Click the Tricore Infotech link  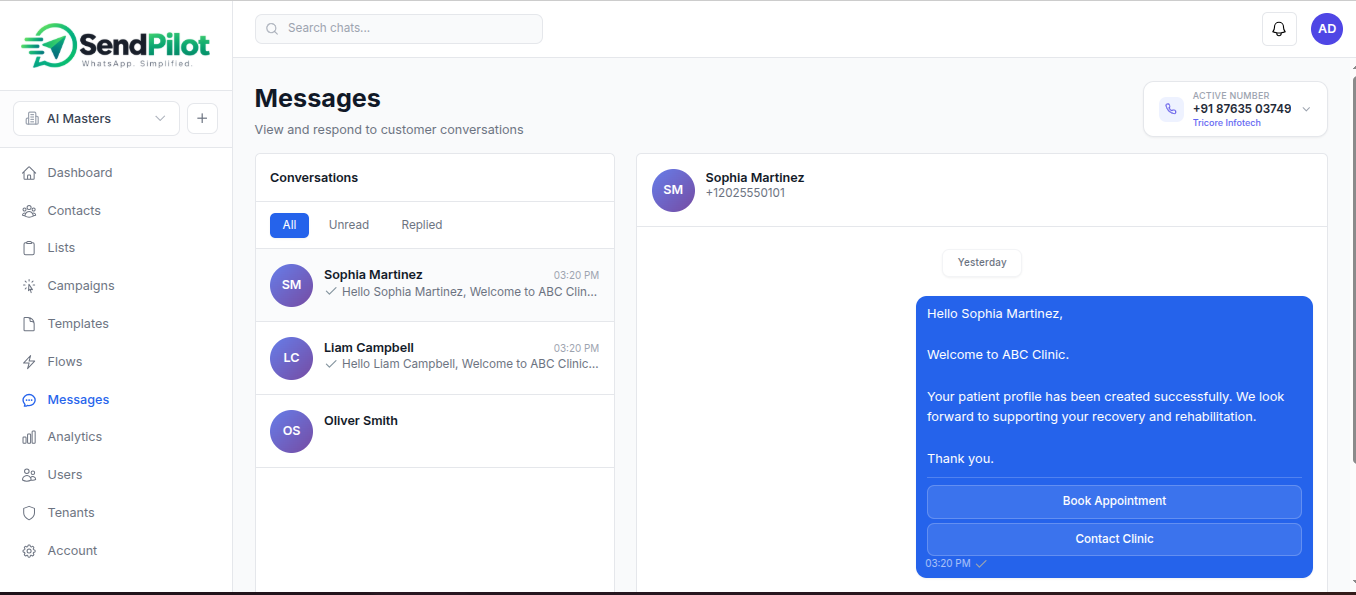coord(1226,123)
